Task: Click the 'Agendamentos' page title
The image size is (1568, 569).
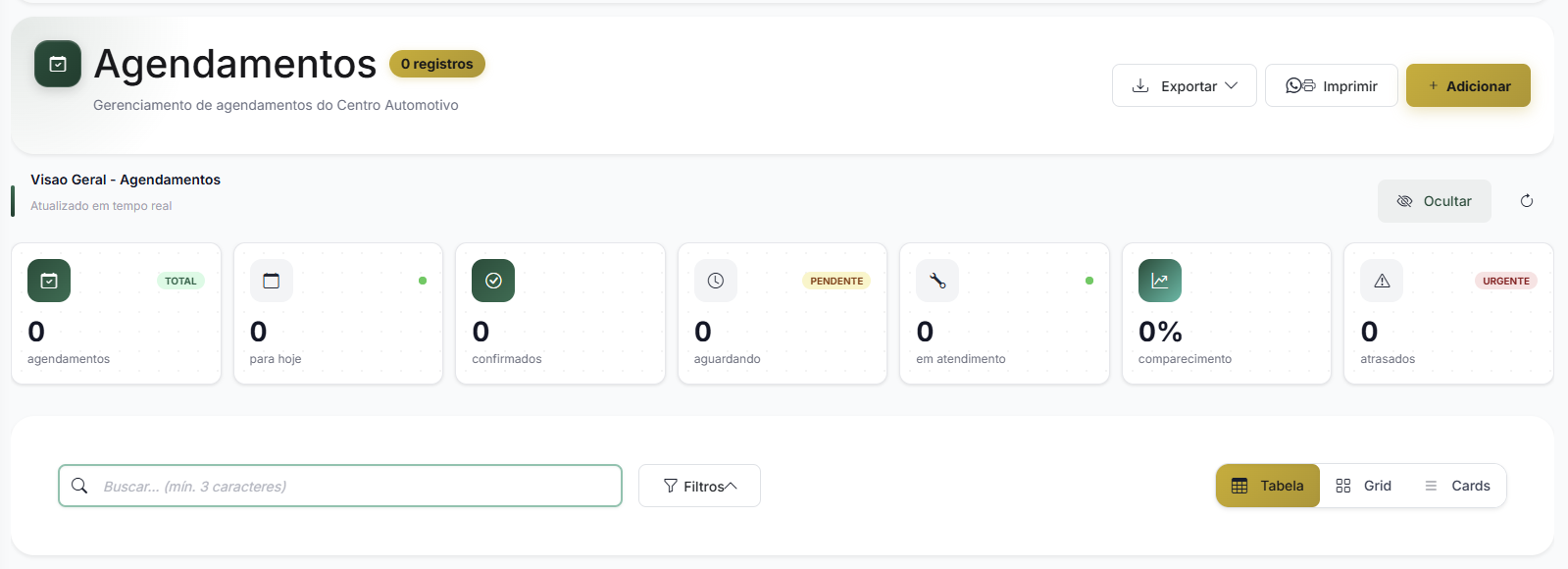Action: click(x=235, y=64)
